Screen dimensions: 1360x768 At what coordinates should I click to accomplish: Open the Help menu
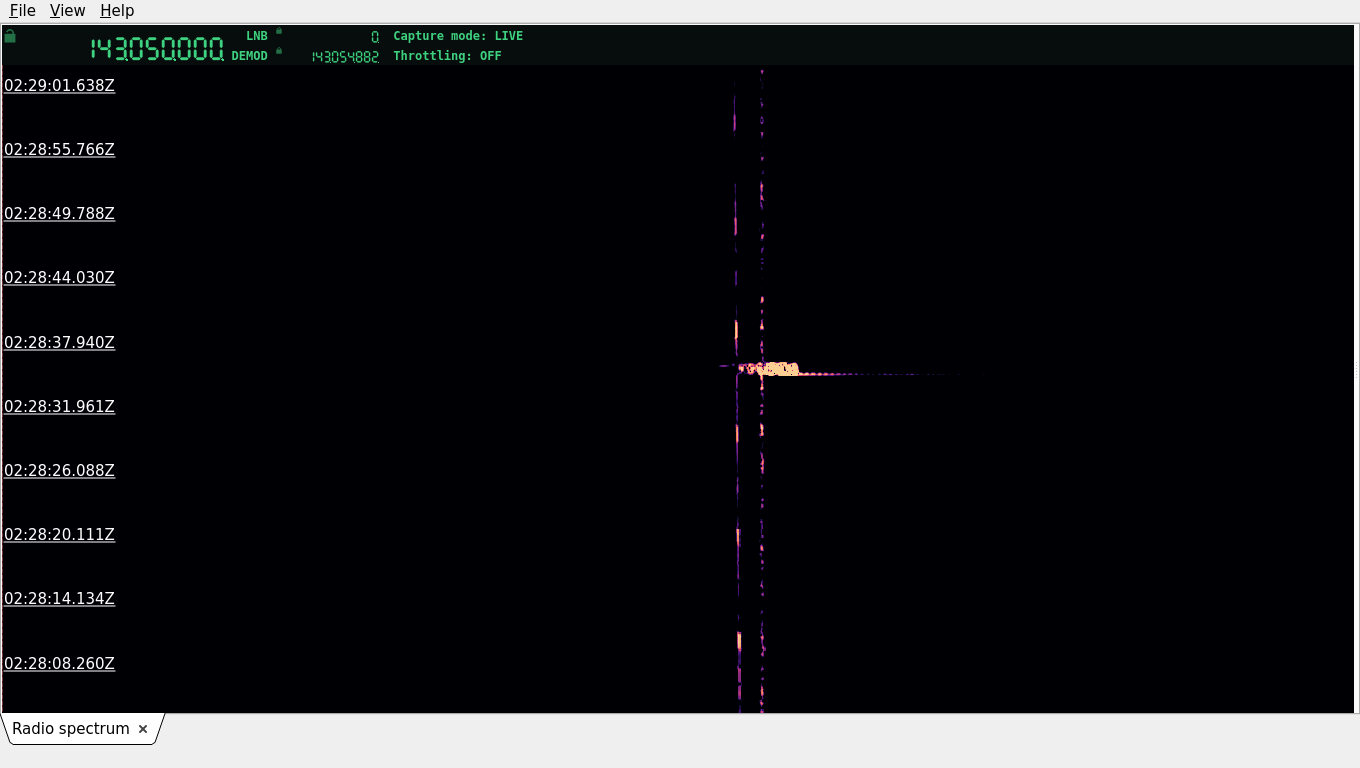(x=117, y=10)
